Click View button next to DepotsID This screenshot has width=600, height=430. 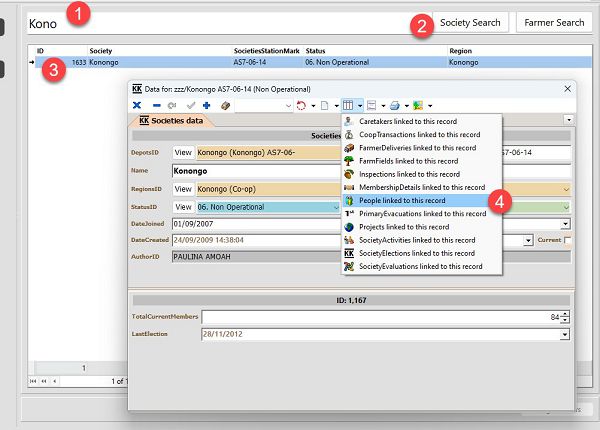(183, 153)
